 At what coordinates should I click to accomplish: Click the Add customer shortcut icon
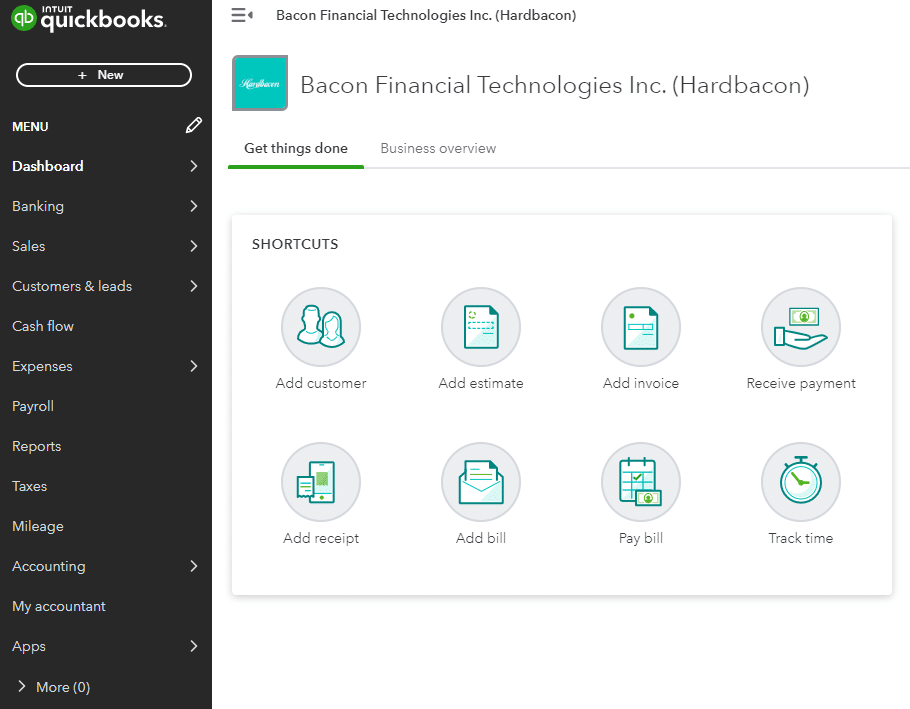click(320, 327)
